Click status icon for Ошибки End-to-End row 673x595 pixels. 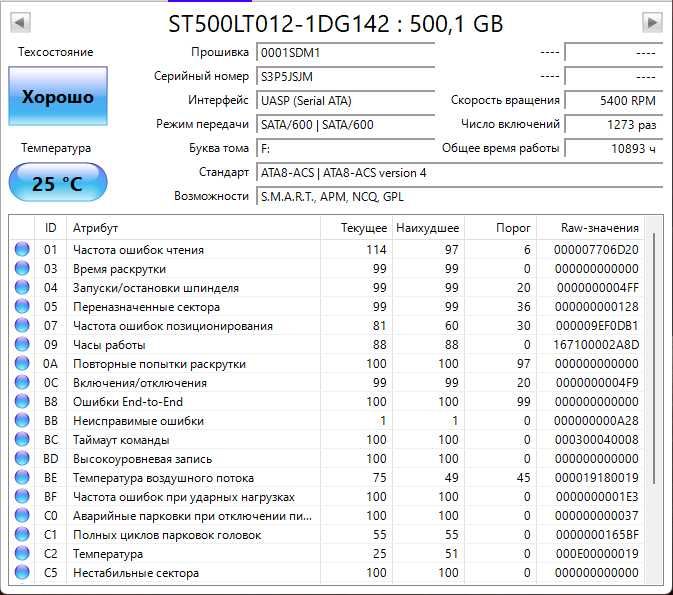pyautogui.click(x=22, y=401)
